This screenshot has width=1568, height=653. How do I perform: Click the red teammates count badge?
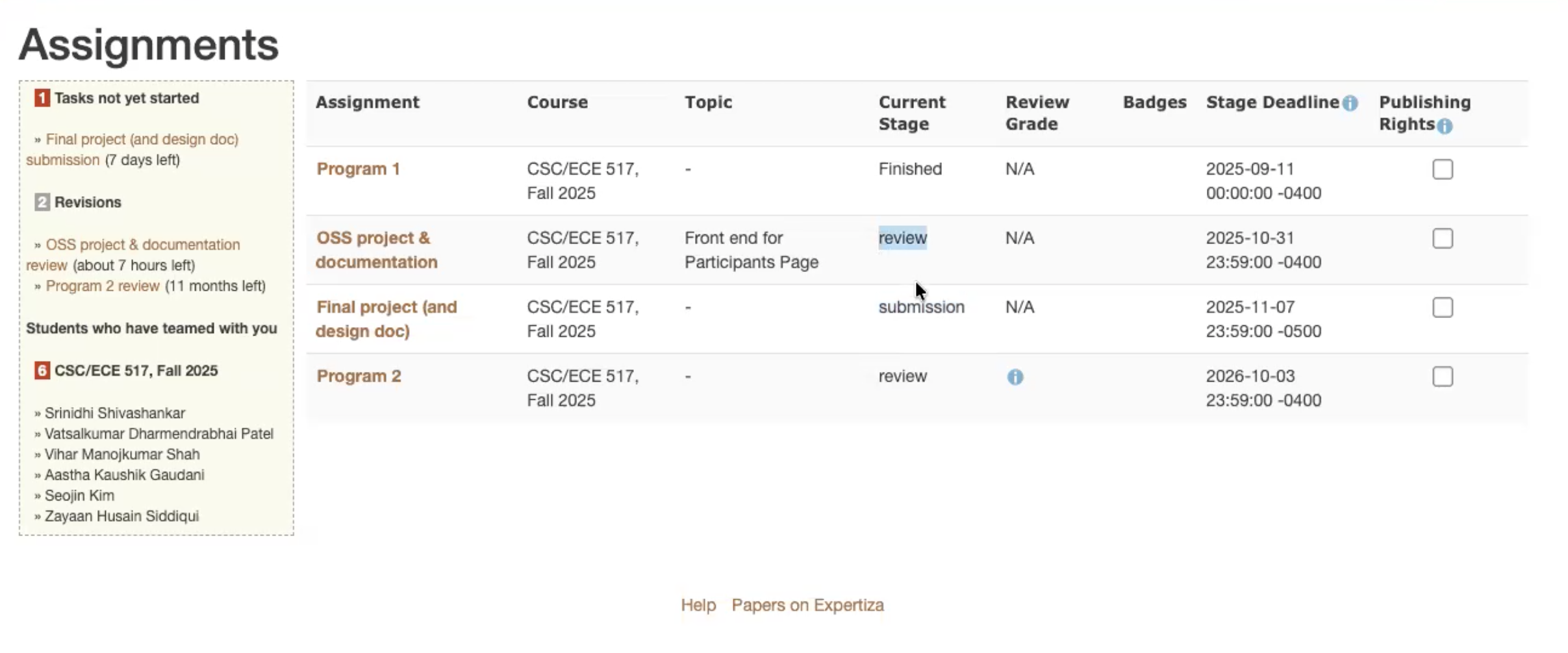click(42, 371)
